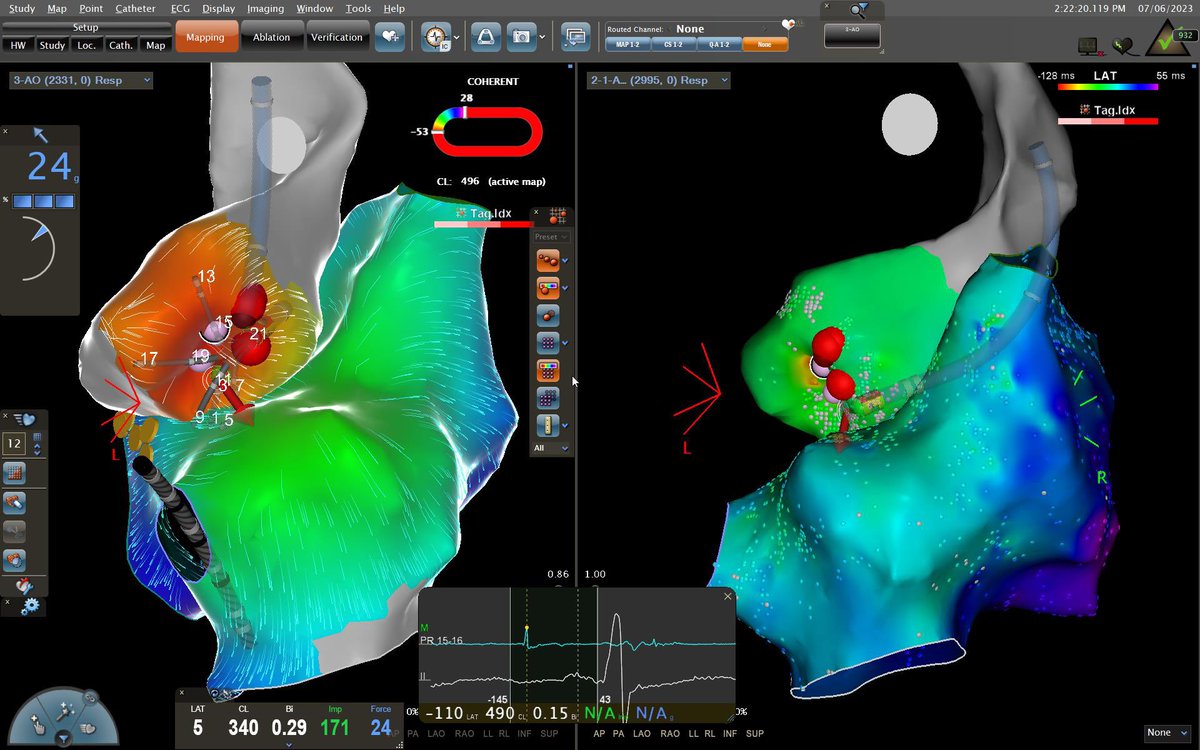The width and height of the screenshot is (1200, 750).
Task: Click the purple grid points icon
Action: pyautogui.click(x=547, y=343)
